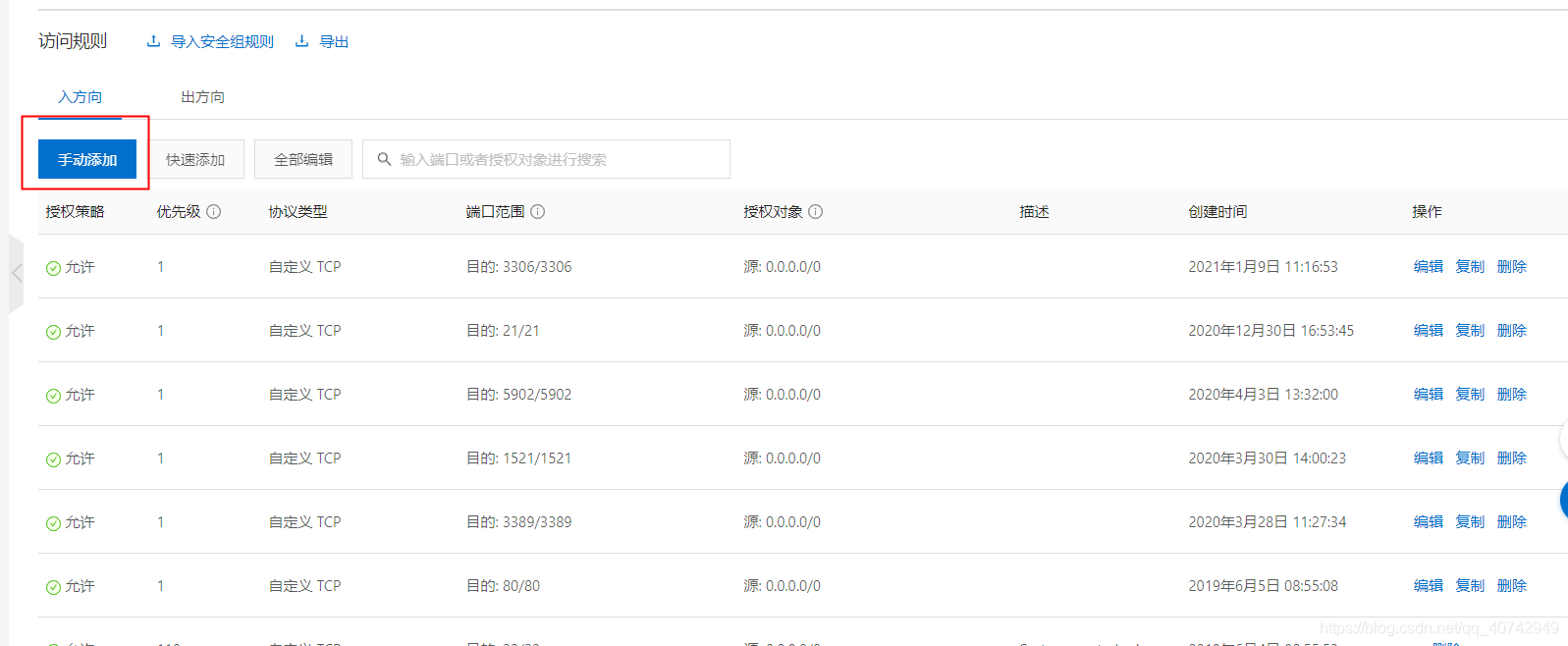The image size is (1568, 646).
Task: Click the 手动添加 button
Action: 87,159
